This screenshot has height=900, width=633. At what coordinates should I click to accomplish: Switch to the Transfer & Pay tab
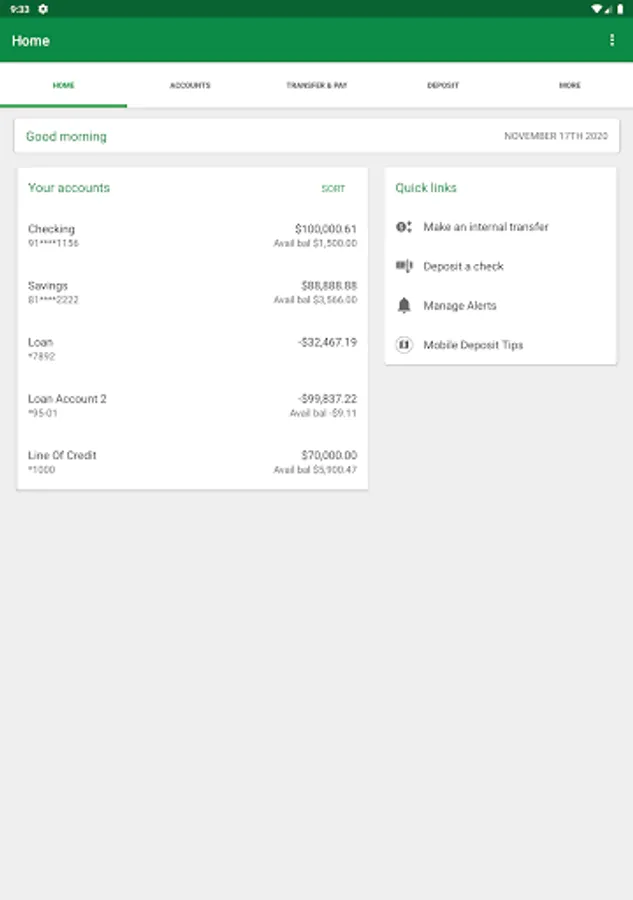316,85
